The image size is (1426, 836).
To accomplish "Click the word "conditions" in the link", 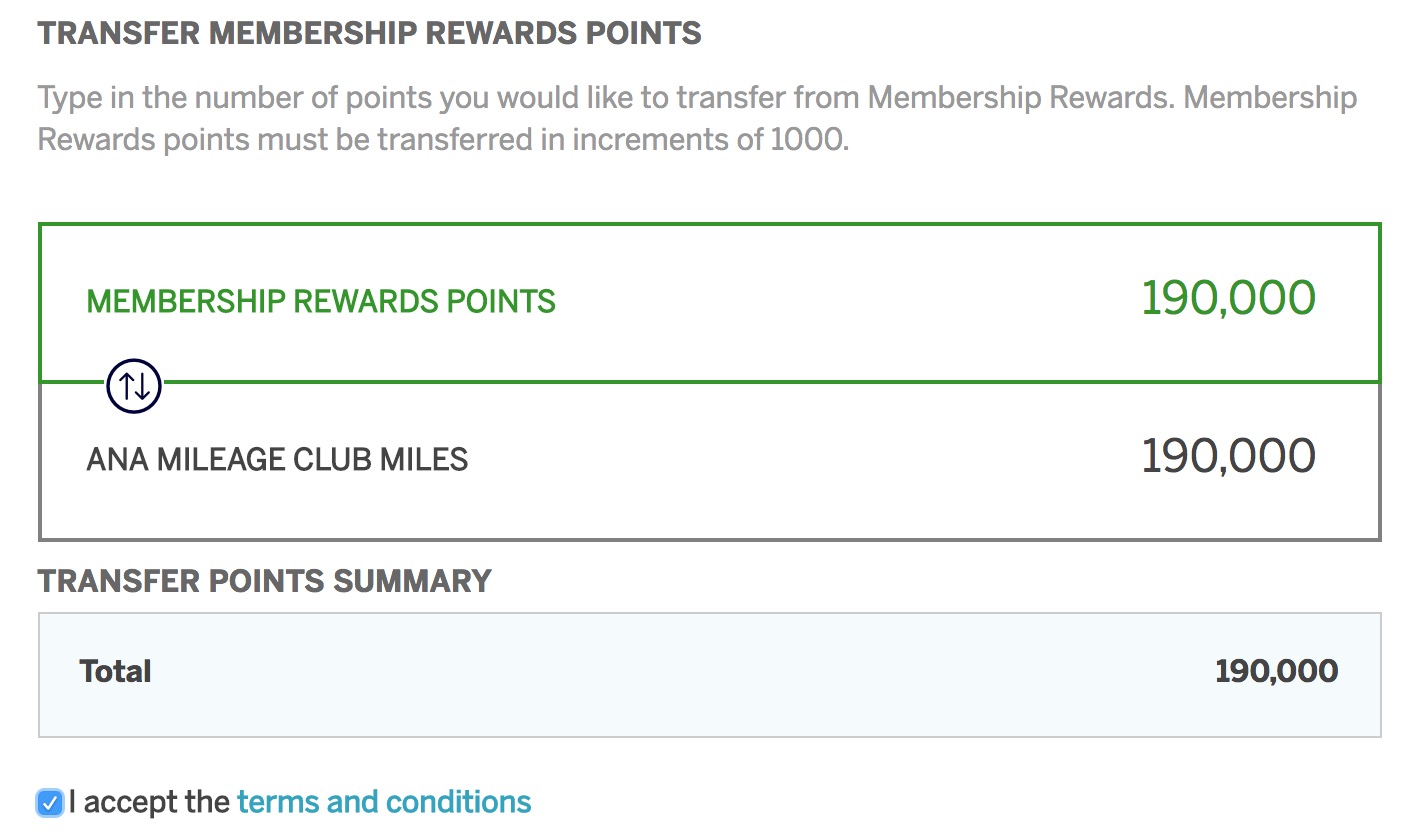I will tap(458, 802).
